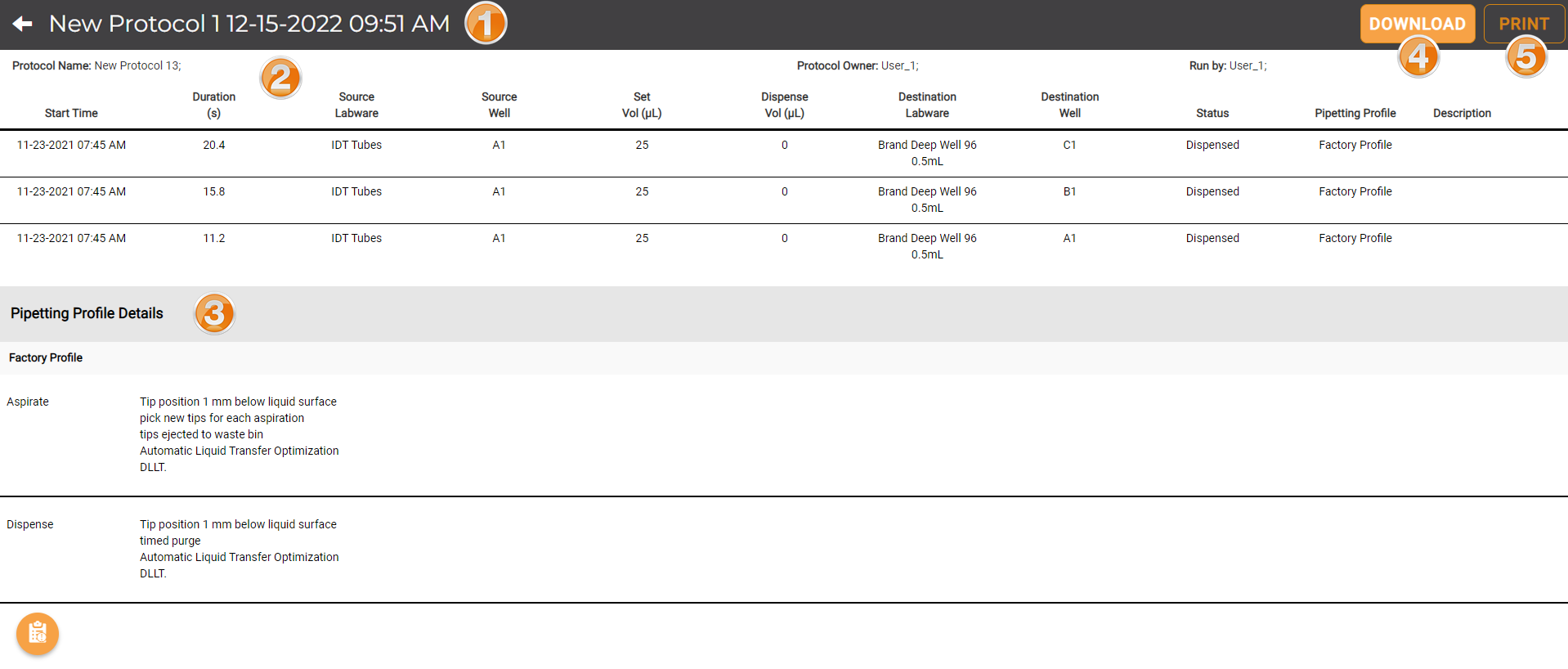Click the orange callout marker 4
Image resolution: width=1568 pixels, height=669 pixels.
[x=1418, y=57]
